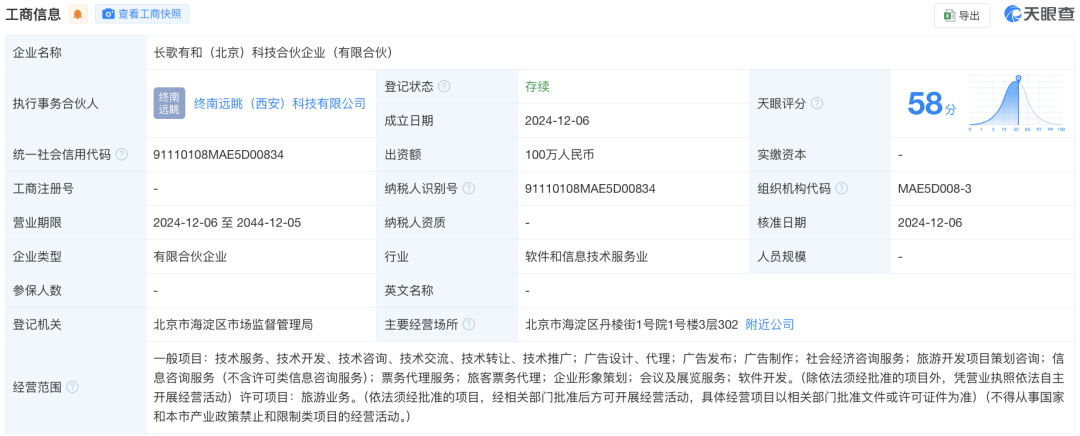Click the 存续 registration status value
This screenshot has width=1080, height=436.
(537, 87)
